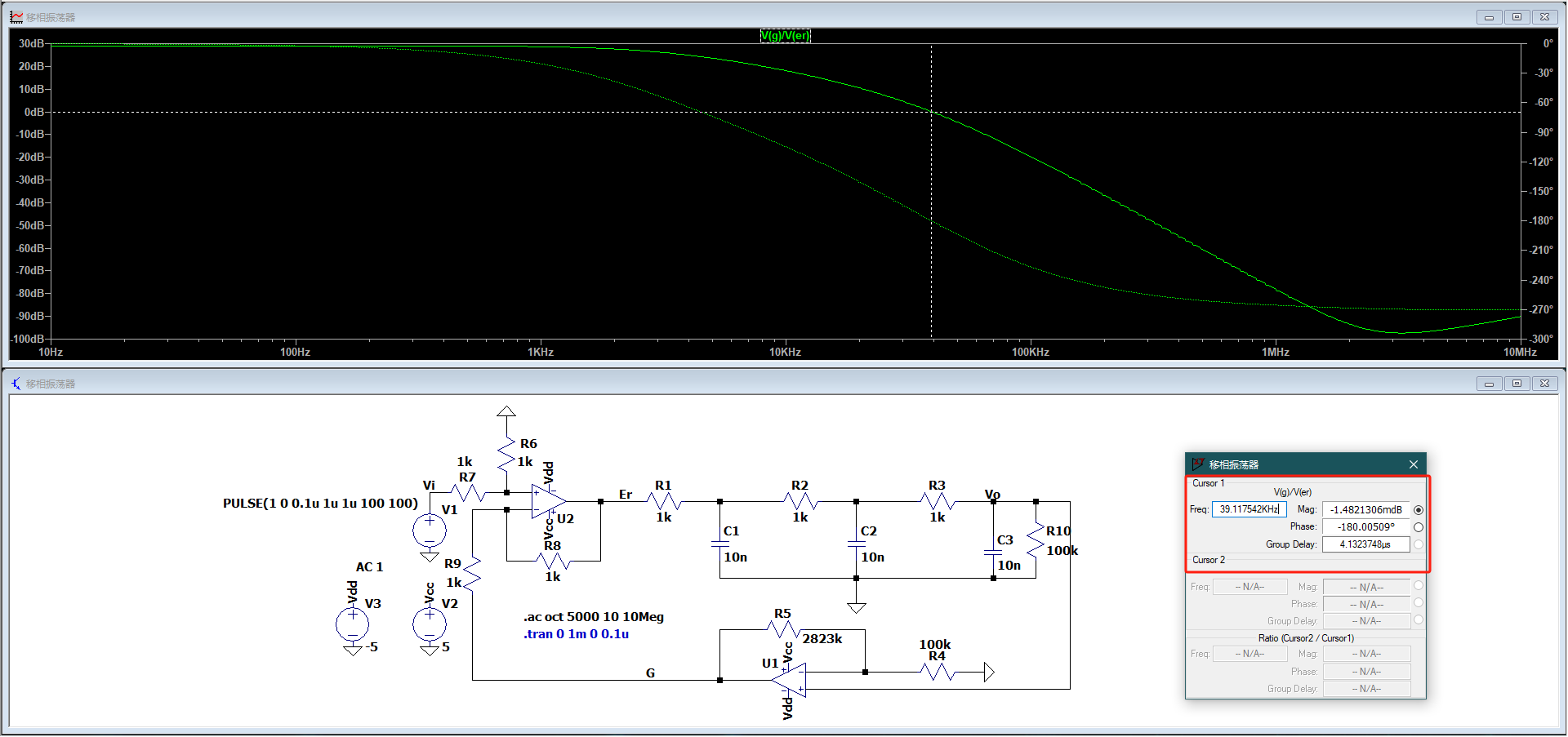Screen dimensions: 1568x737
Task: Click the Vo net label
Action: (992, 495)
